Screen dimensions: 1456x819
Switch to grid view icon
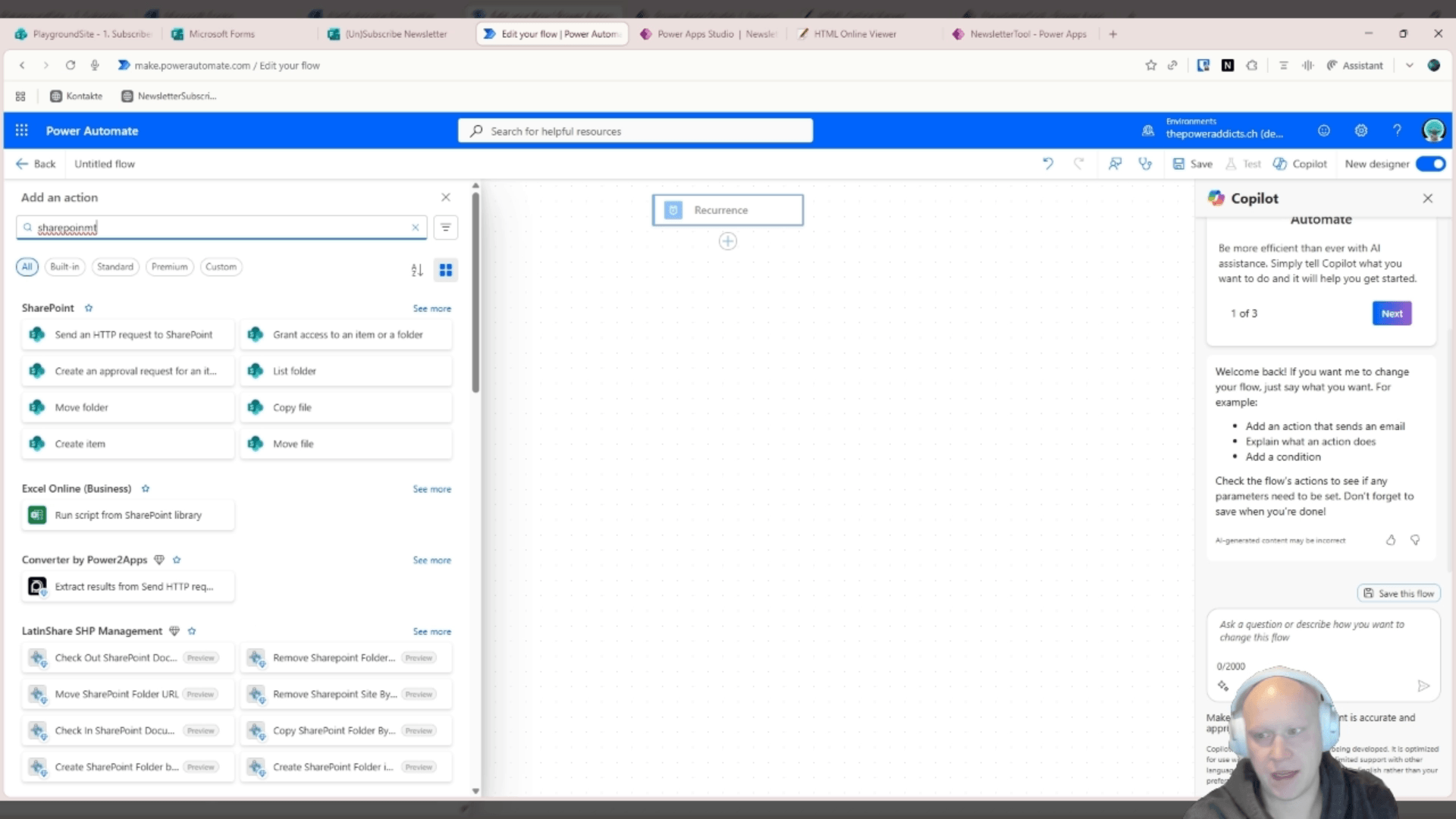[446, 270]
